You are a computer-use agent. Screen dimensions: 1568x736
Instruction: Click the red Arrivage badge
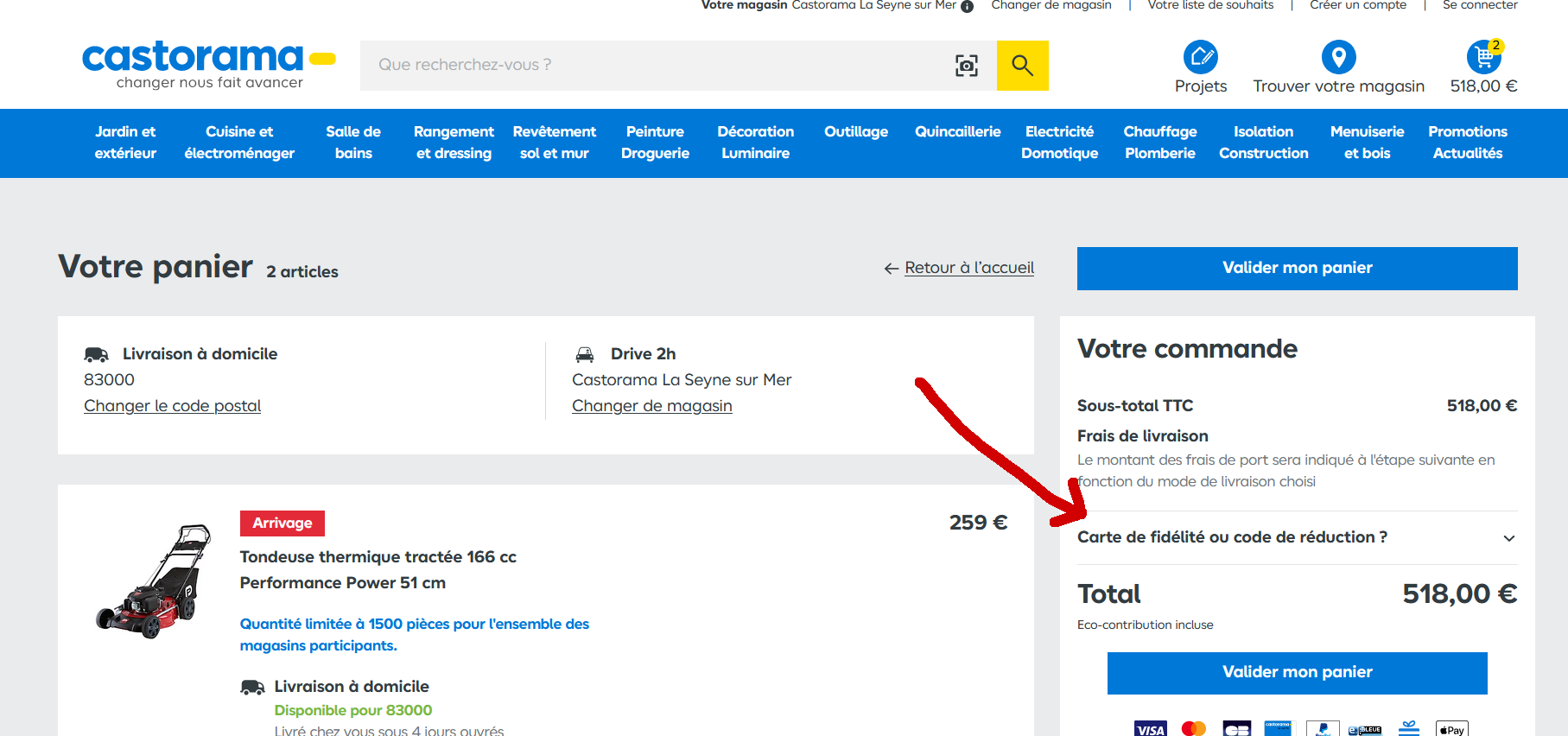pos(282,523)
